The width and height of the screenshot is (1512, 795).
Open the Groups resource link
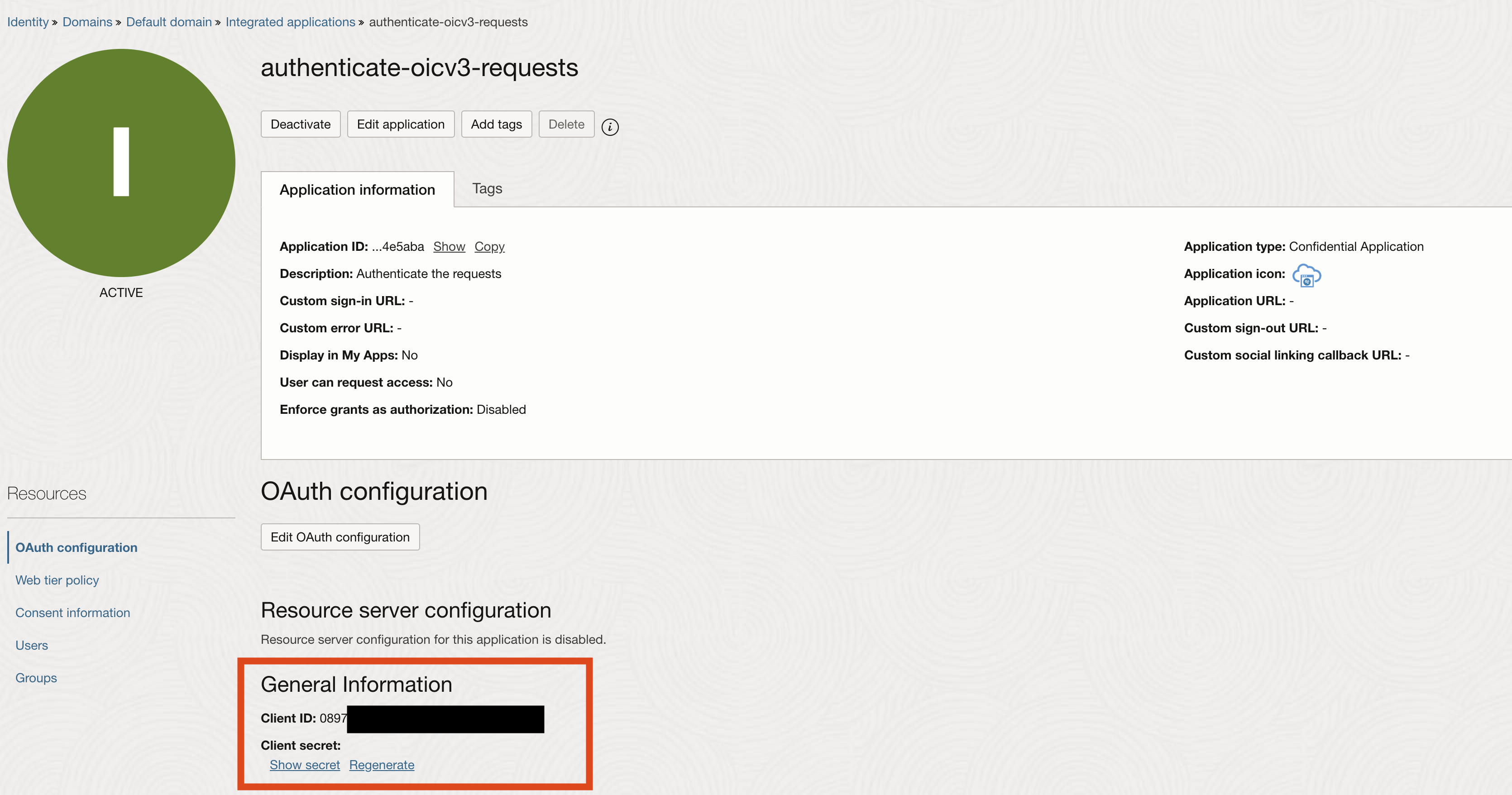(x=36, y=678)
